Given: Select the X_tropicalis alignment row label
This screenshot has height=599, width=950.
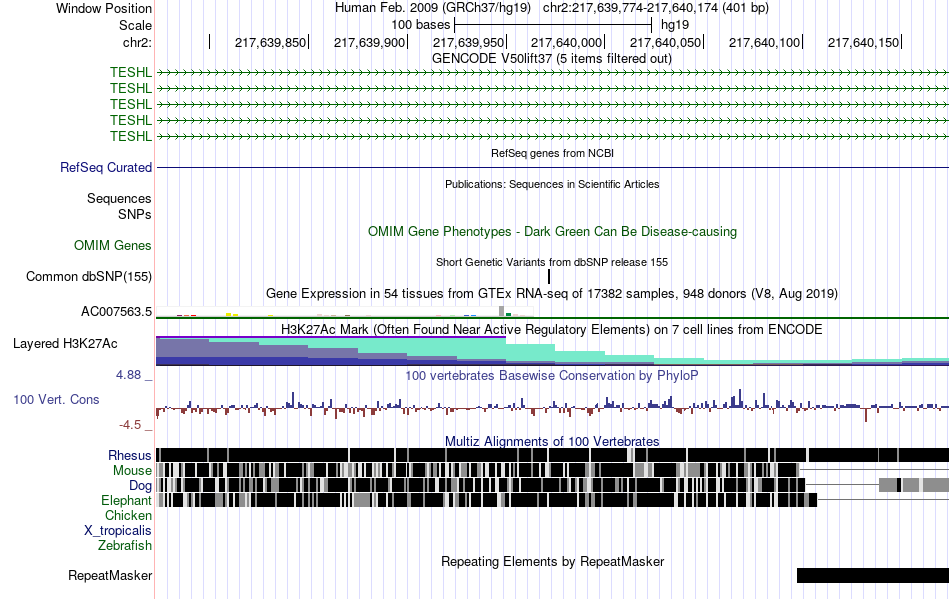Looking at the screenshot, I should [118, 531].
